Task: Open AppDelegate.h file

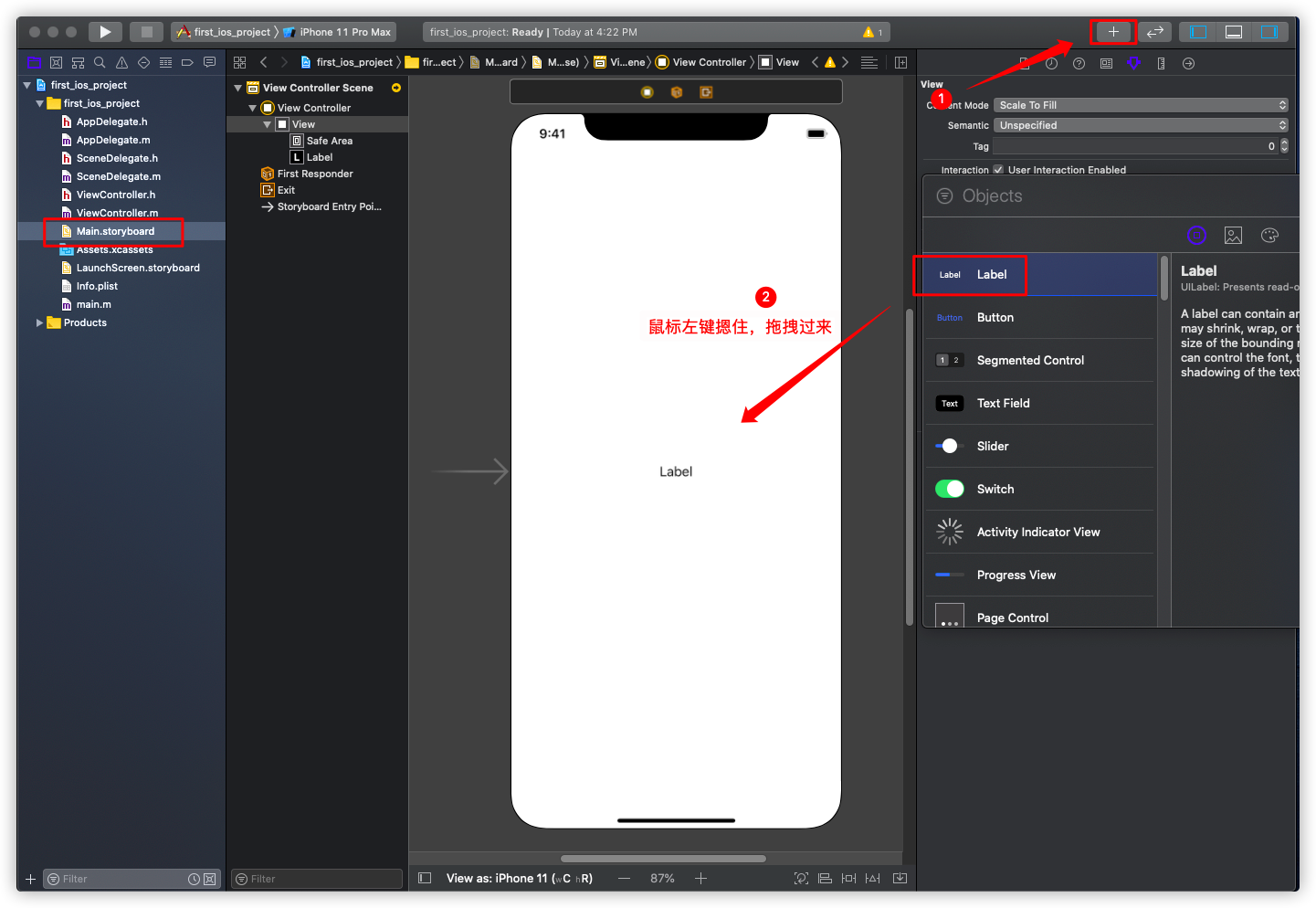Action: pos(111,121)
